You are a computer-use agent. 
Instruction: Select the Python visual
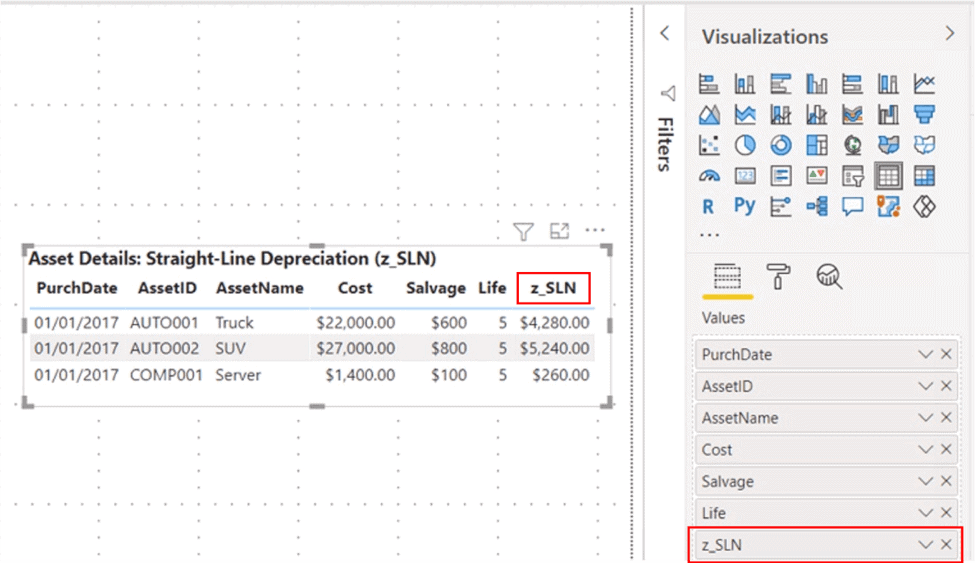click(744, 206)
